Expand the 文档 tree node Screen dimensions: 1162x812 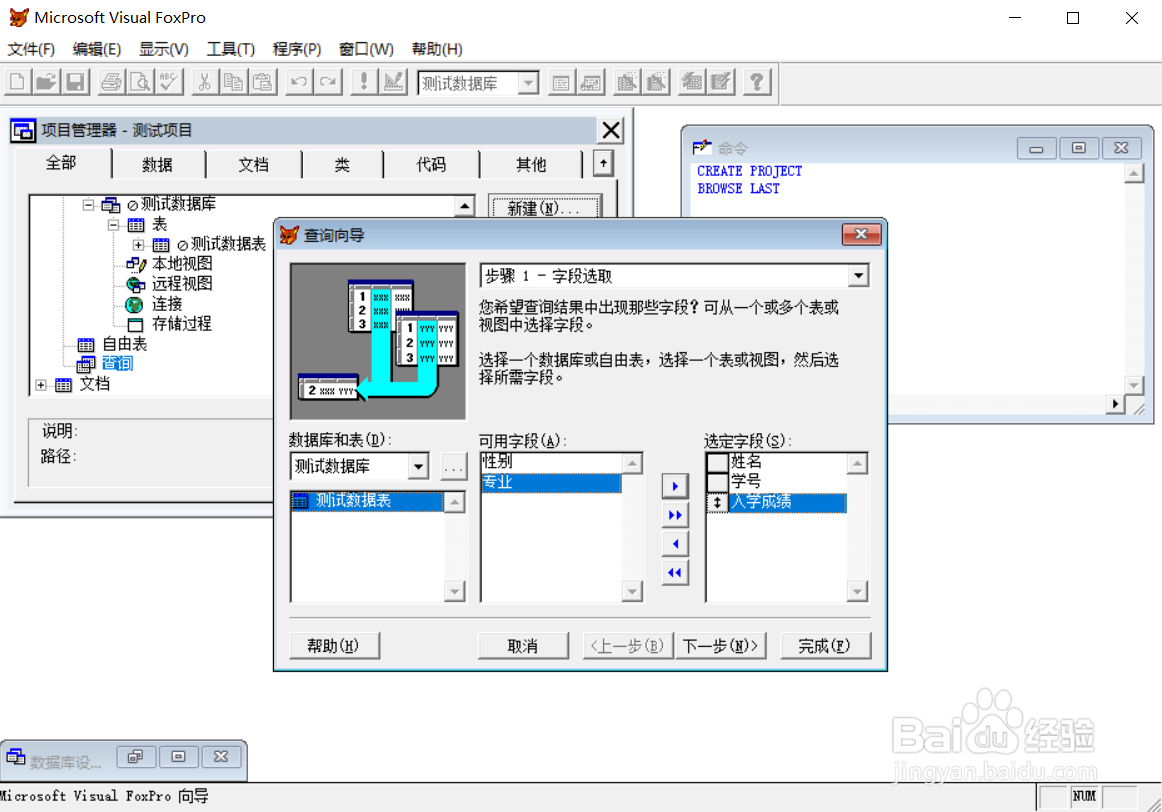pyautogui.click(x=41, y=385)
